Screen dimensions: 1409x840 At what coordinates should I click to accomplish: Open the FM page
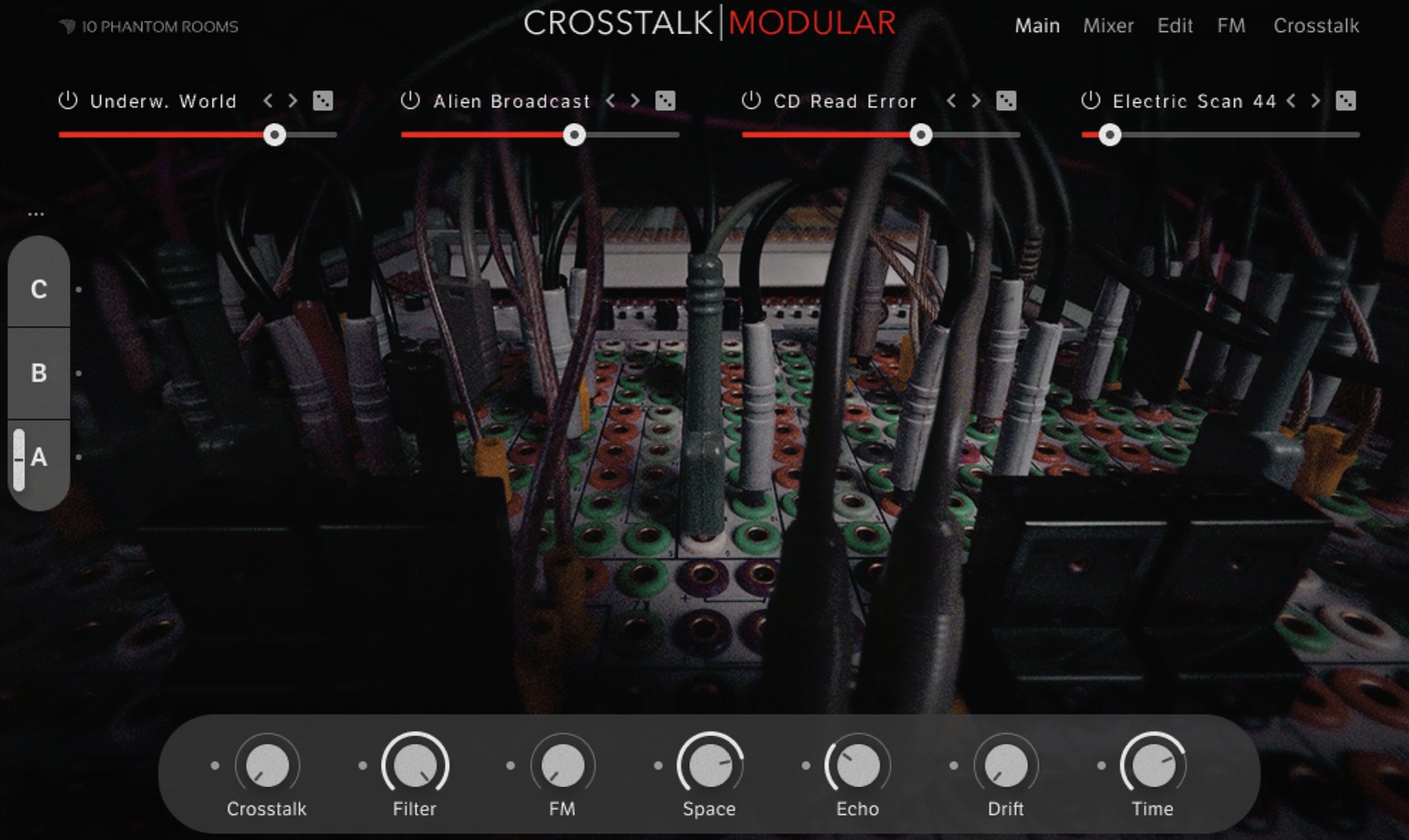pos(1231,25)
